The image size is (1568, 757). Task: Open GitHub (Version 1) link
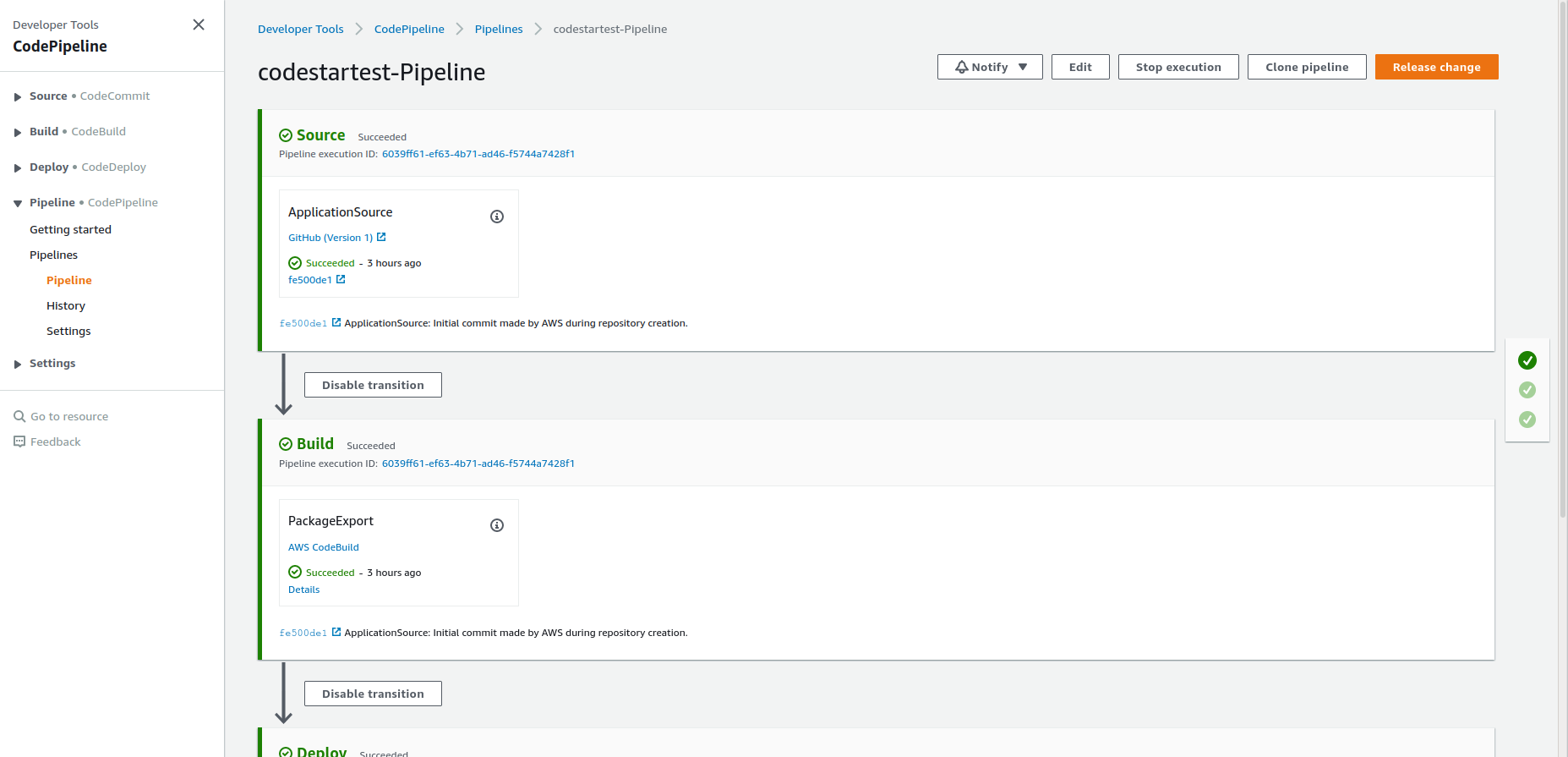[331, 238]
